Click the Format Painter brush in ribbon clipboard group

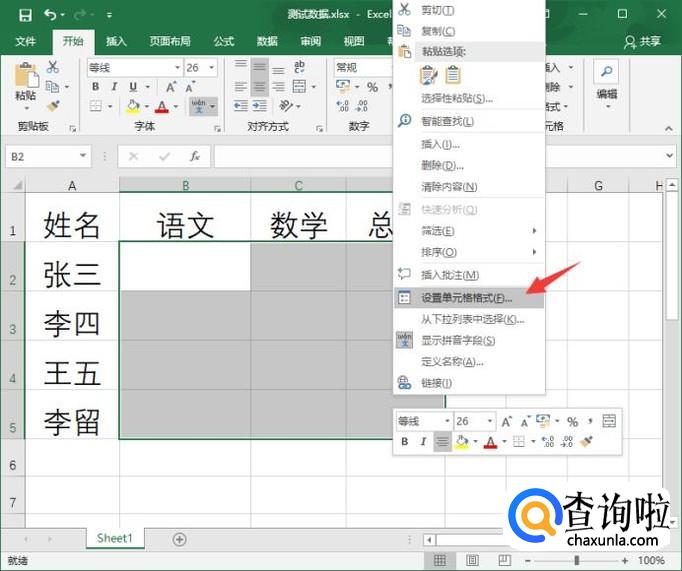click(x=52, y=105)
